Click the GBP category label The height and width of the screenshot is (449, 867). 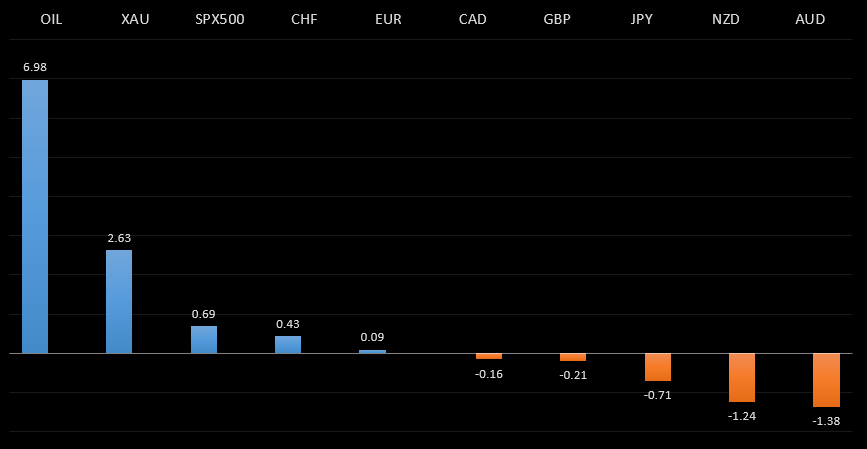coord(557,19)
